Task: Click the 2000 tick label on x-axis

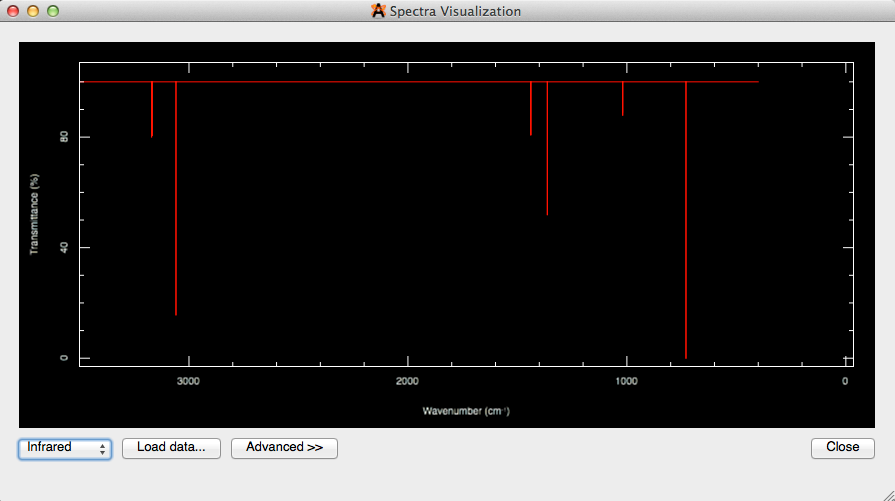Action: pos(407,381)
